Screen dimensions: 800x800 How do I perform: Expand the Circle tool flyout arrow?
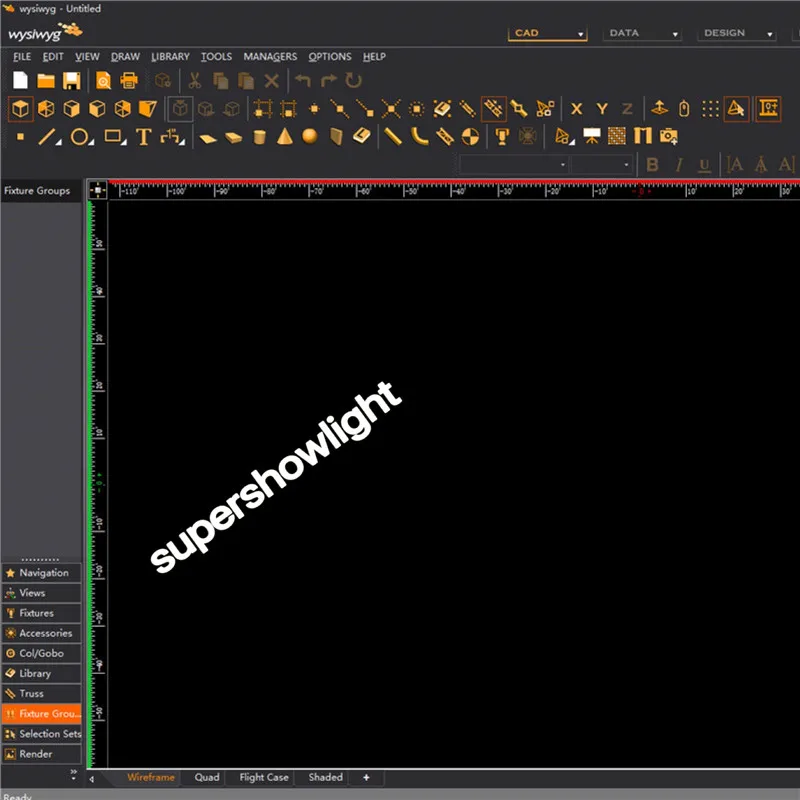point(91,143)
